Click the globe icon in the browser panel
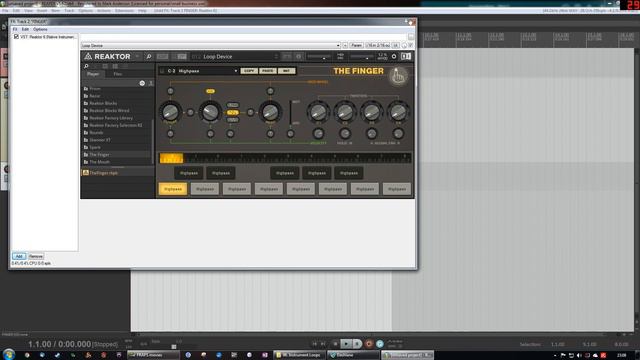Viewport: 640px width, 360px height. (x=142, y=83)
